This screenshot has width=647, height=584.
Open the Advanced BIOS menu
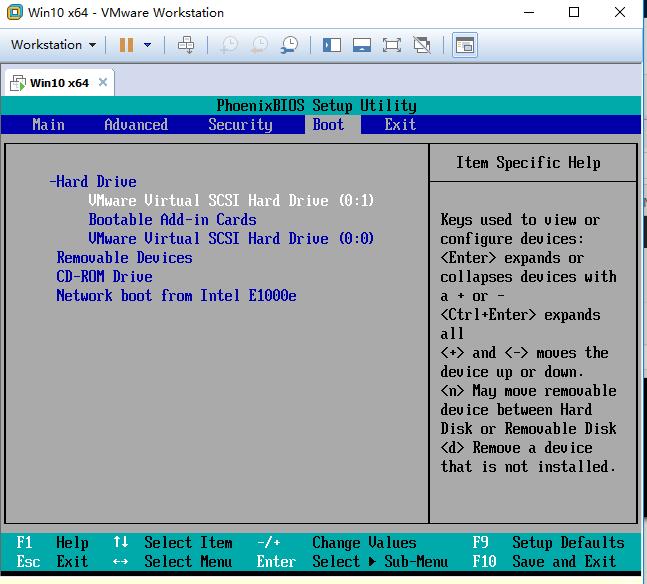pos(136,124)
